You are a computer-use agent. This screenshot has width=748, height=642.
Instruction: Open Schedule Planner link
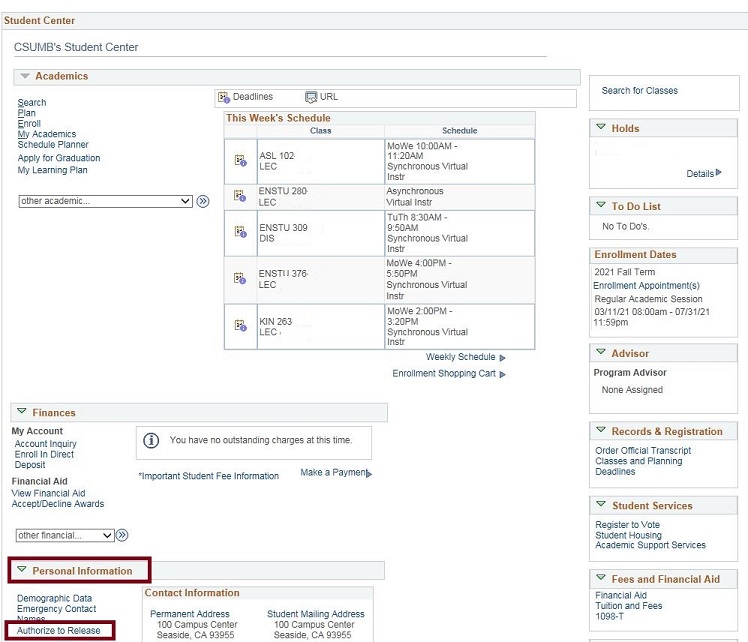(x=53, y=145)
